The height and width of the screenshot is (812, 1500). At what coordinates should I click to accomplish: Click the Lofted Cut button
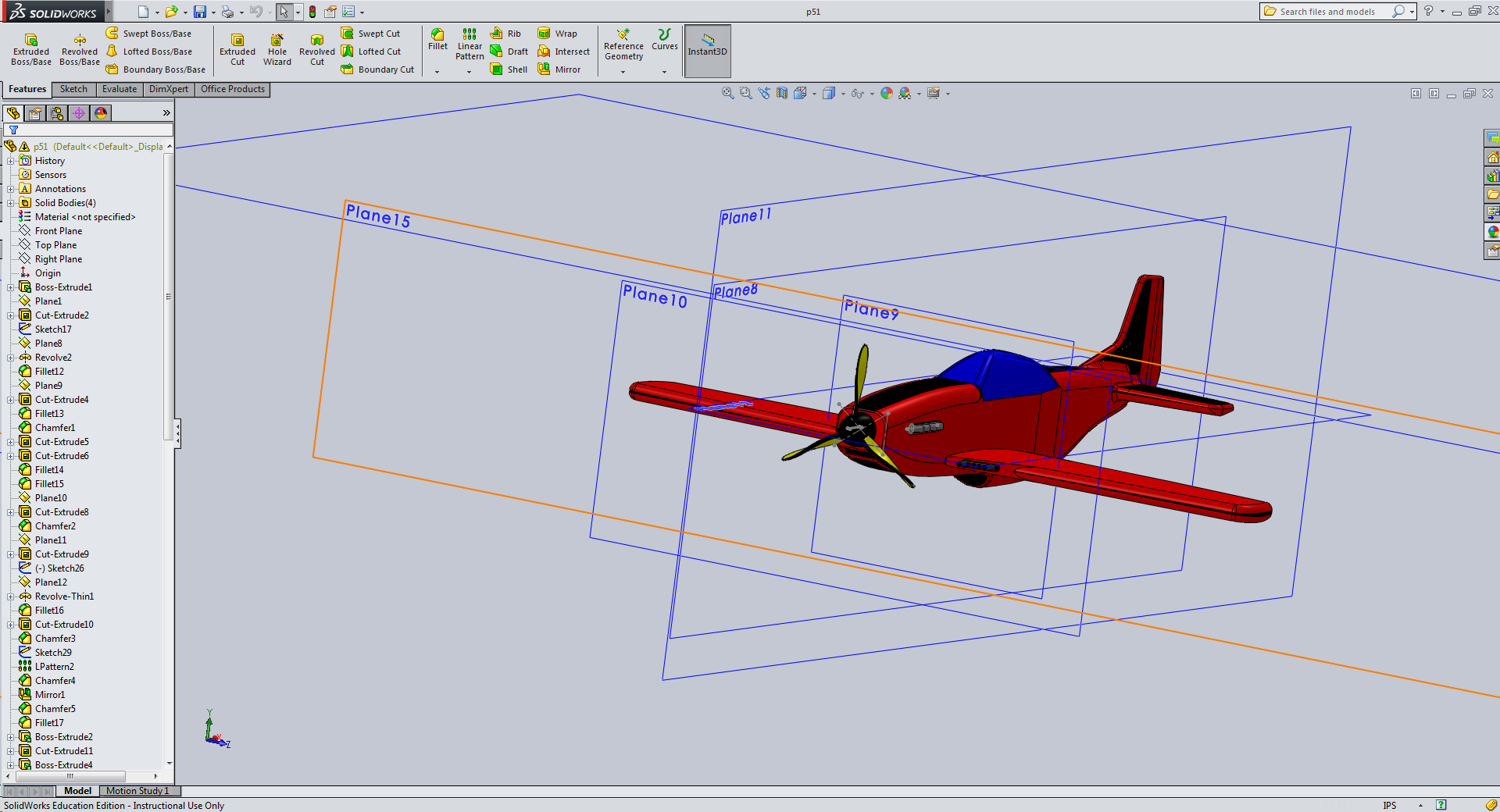click(371, 52)
